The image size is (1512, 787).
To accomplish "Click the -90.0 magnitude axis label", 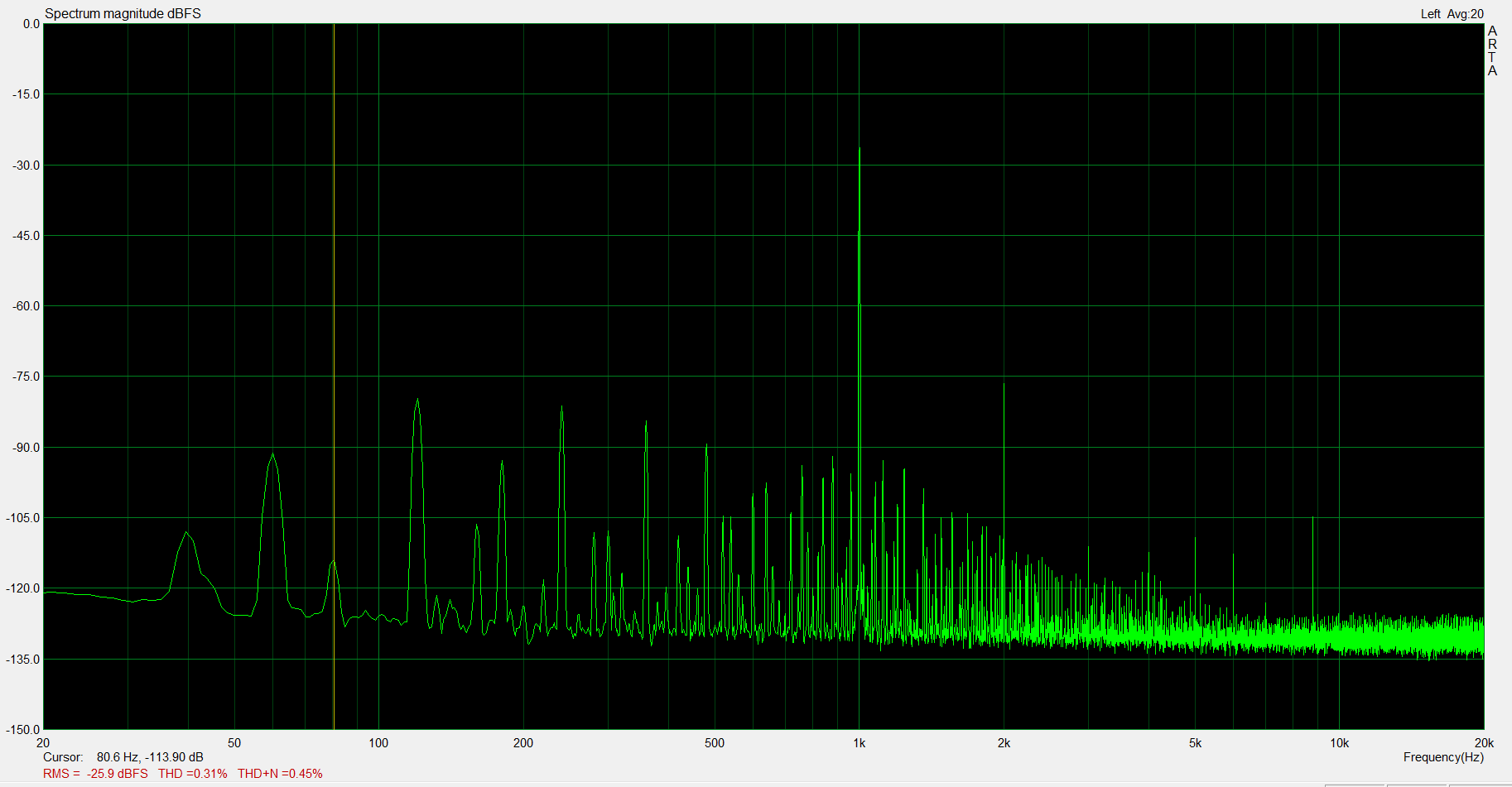I will tap(26, 448).
